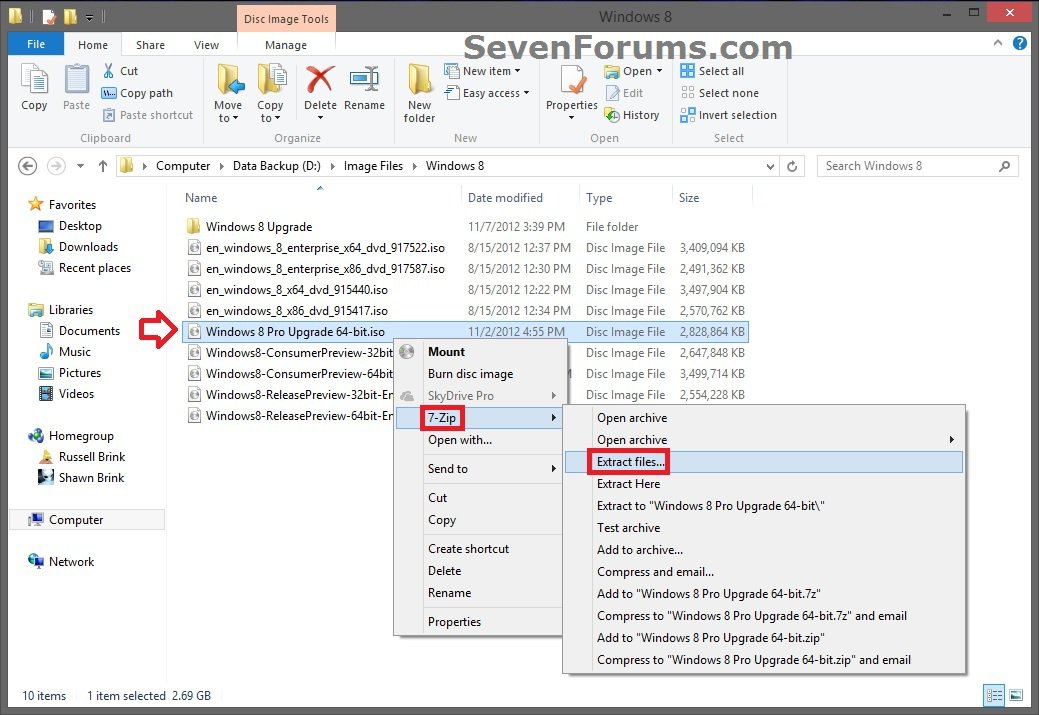Select en_windows_8_x86_dvd_915417.iso file
The image size is (1039, 715).
click(296, 311)
